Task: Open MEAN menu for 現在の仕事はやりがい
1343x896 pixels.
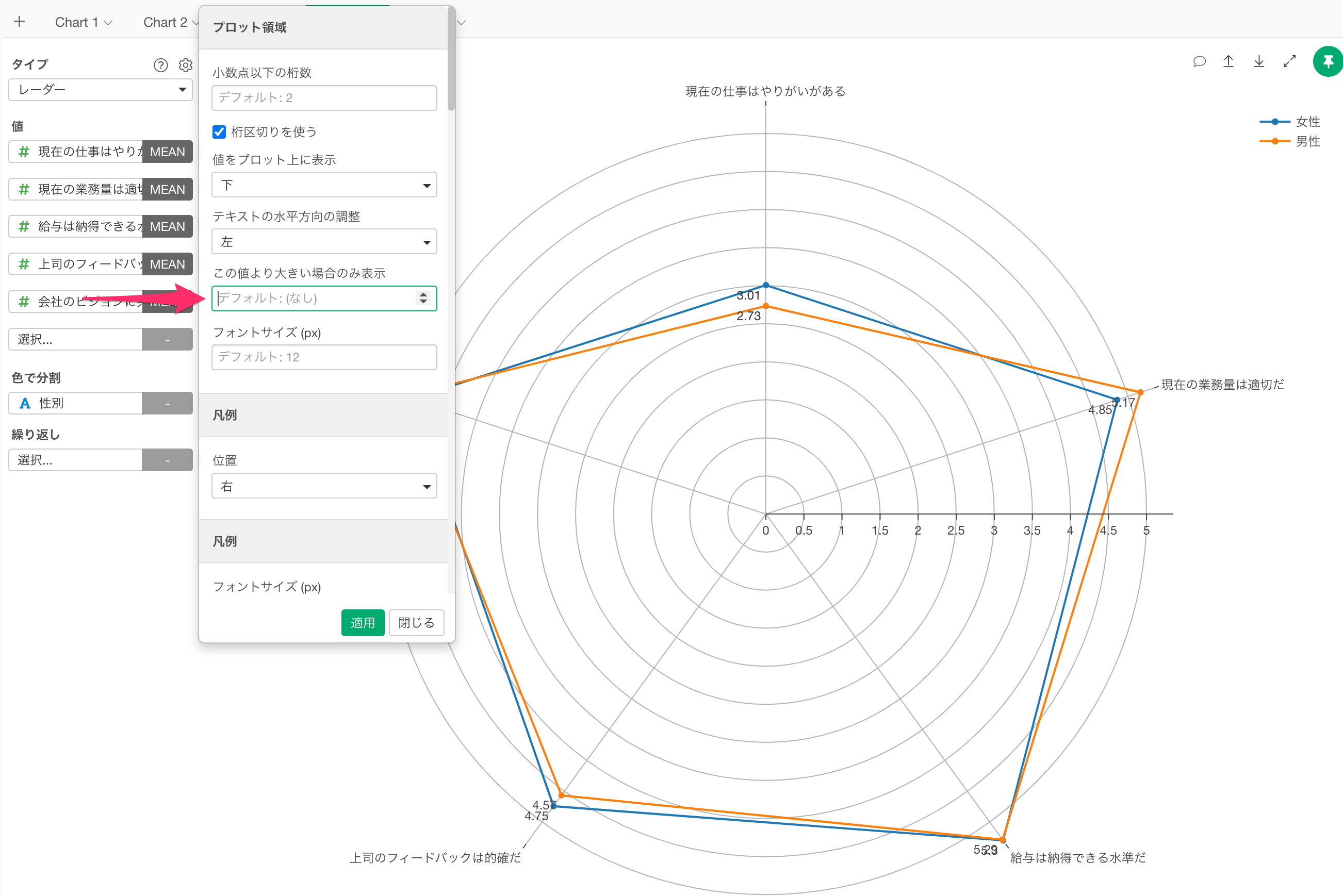Action: [168, 152]
